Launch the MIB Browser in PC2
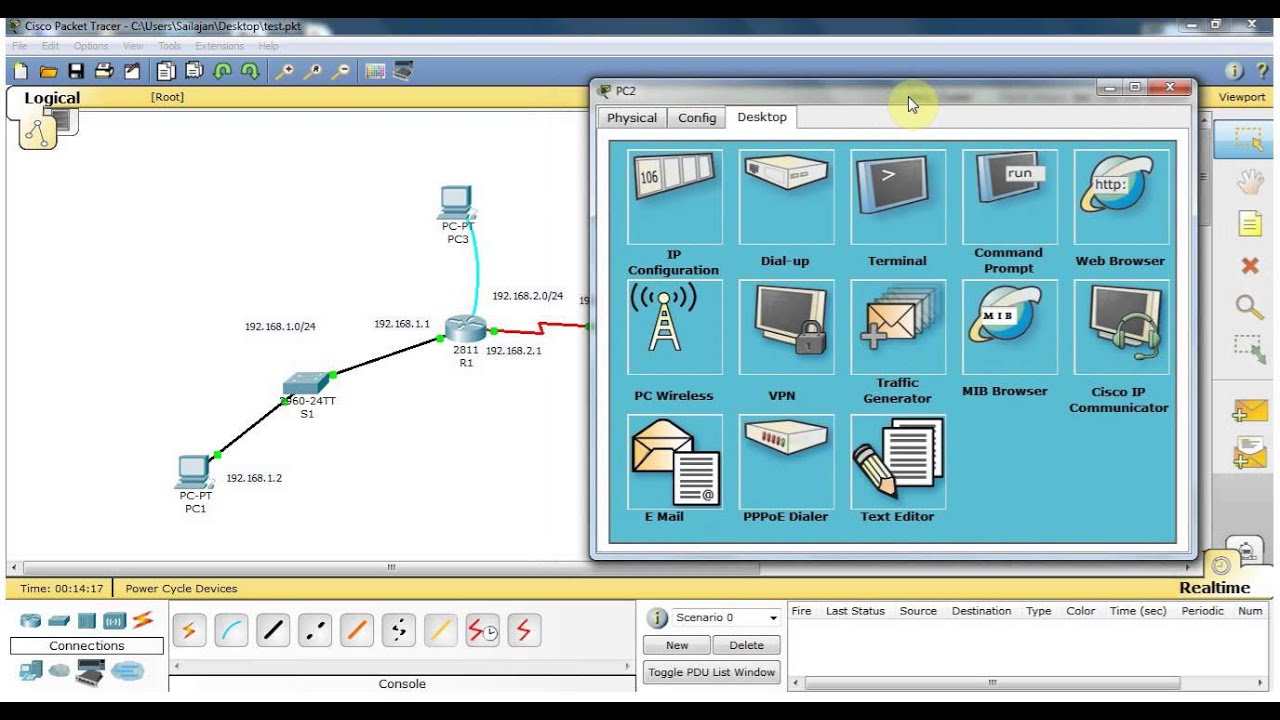1280x720 pixels. click(x=1009, y=327)
